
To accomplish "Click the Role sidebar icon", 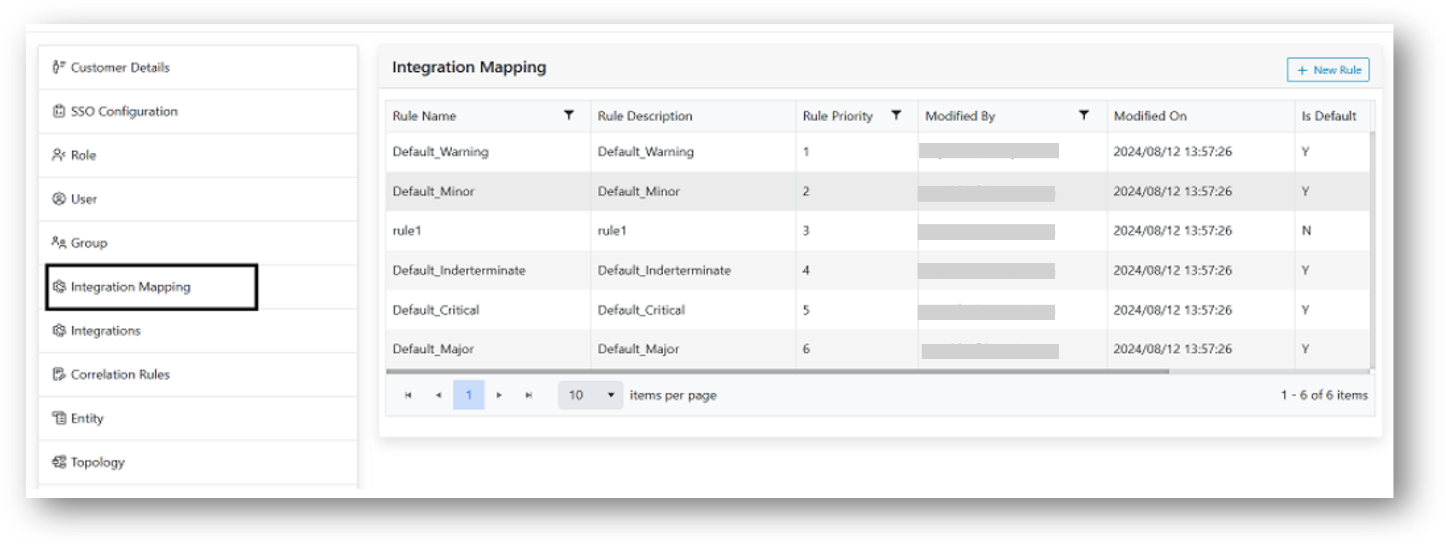I will point(58,156).
